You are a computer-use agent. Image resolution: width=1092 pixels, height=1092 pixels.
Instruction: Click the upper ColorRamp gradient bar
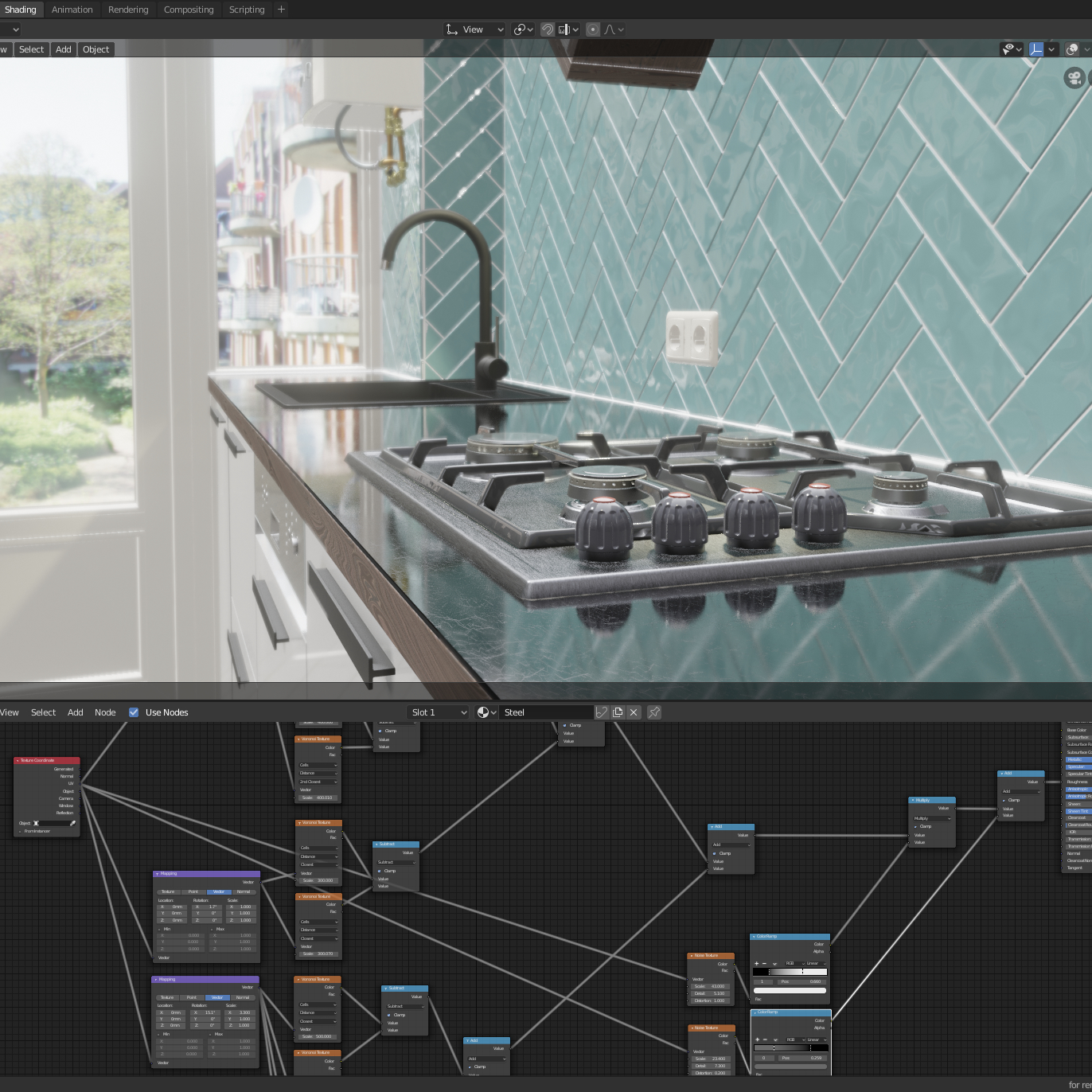(x=790, y=972)
